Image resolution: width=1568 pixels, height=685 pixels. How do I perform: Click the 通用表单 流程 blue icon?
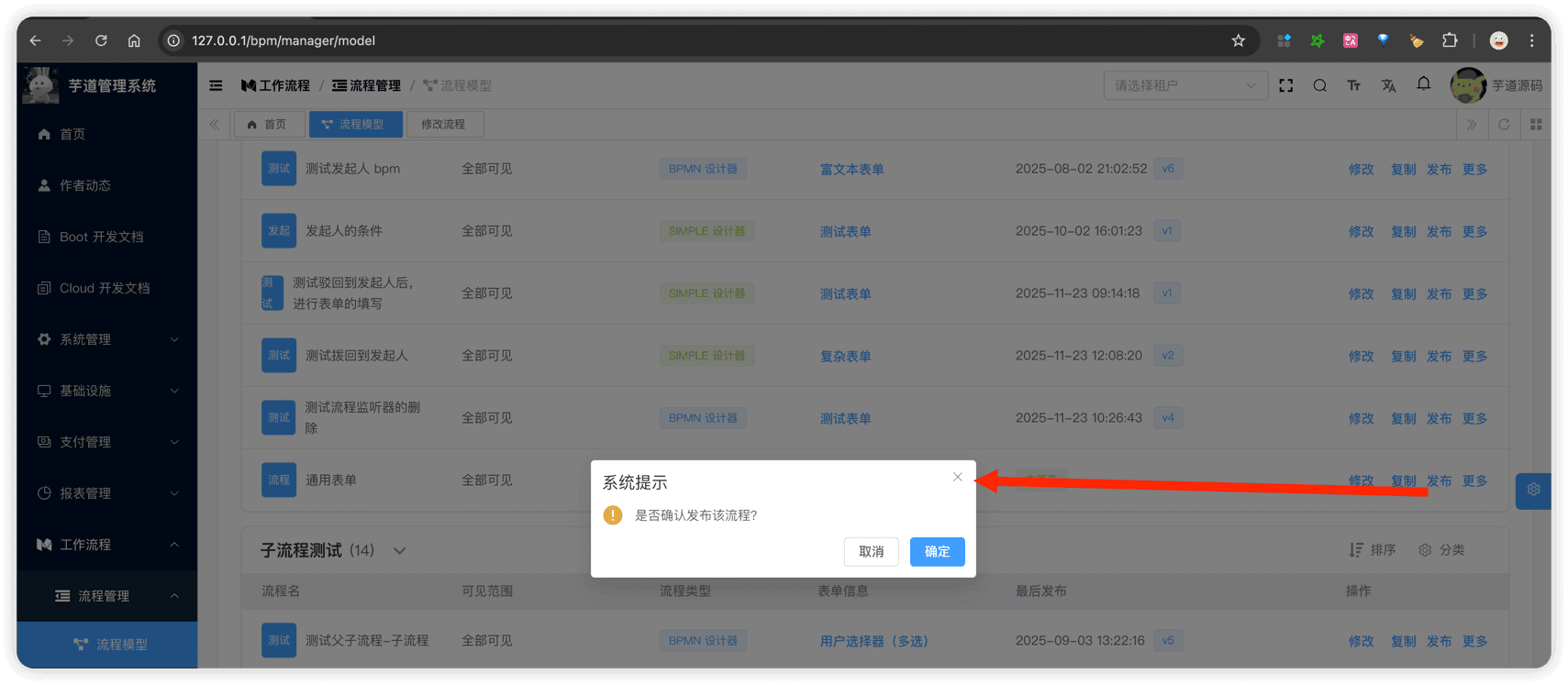pos(279,480)
